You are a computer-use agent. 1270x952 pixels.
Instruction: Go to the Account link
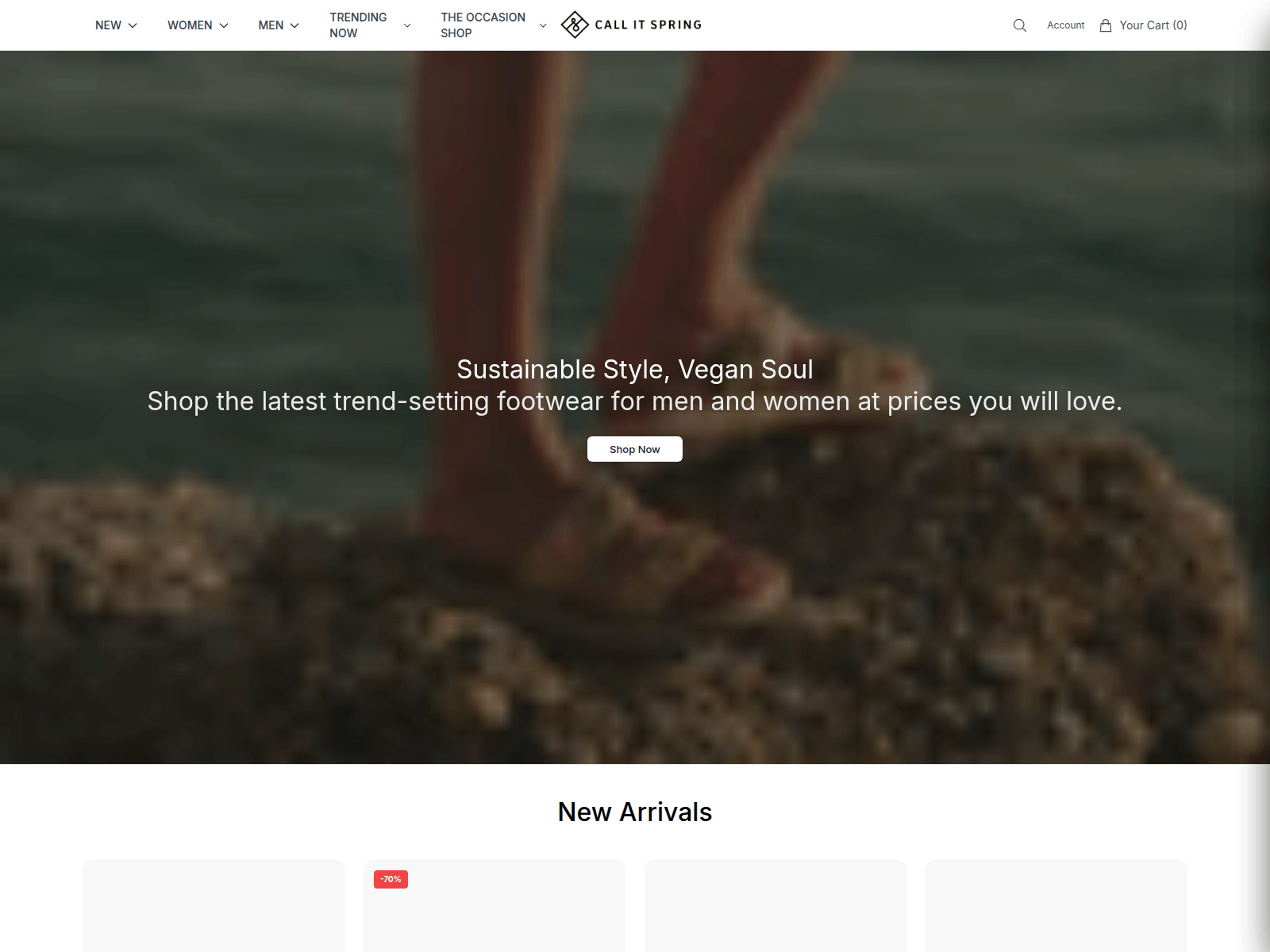1065,25
